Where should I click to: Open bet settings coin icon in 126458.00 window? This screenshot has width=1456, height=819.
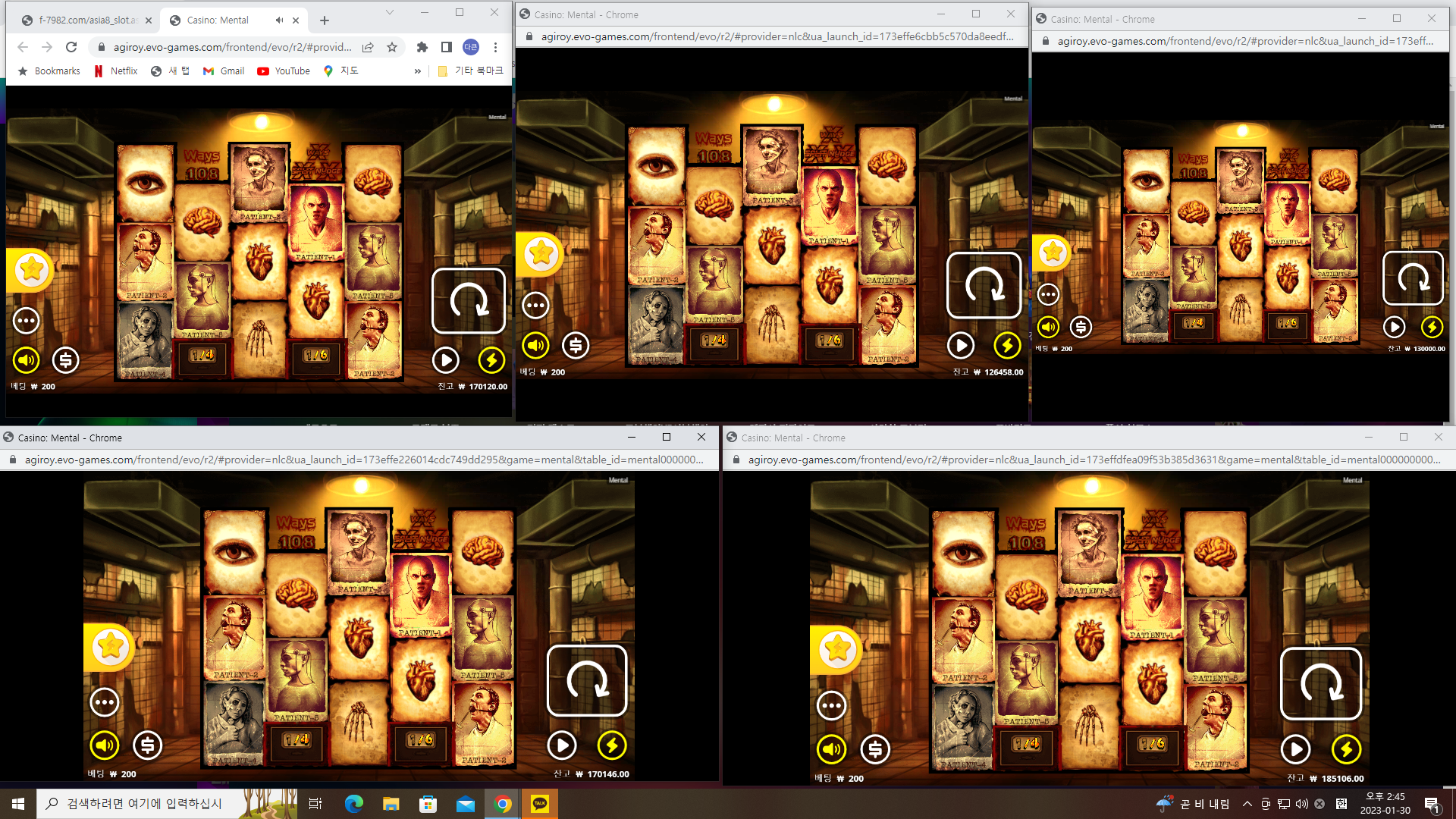576,346
